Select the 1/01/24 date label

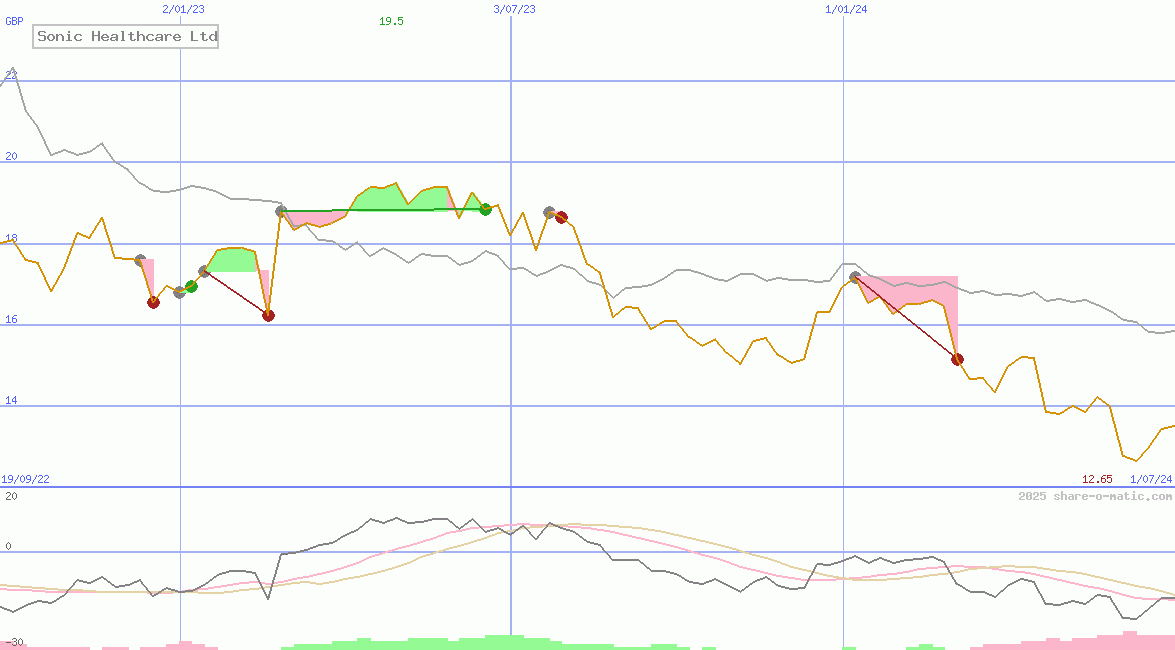click(846, 9)
